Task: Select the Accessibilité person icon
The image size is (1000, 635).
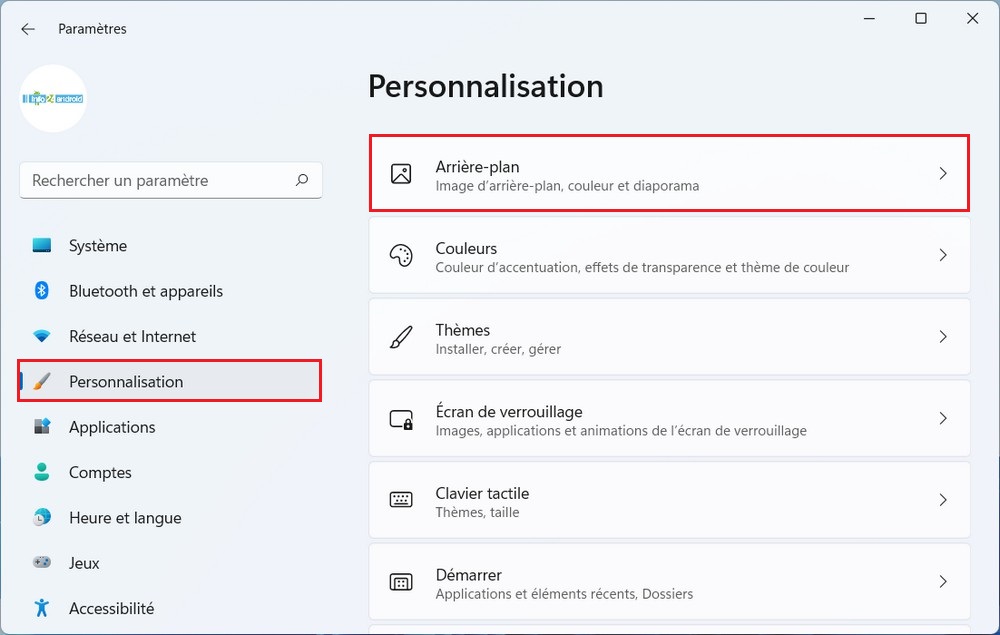Action: point(41,608)
